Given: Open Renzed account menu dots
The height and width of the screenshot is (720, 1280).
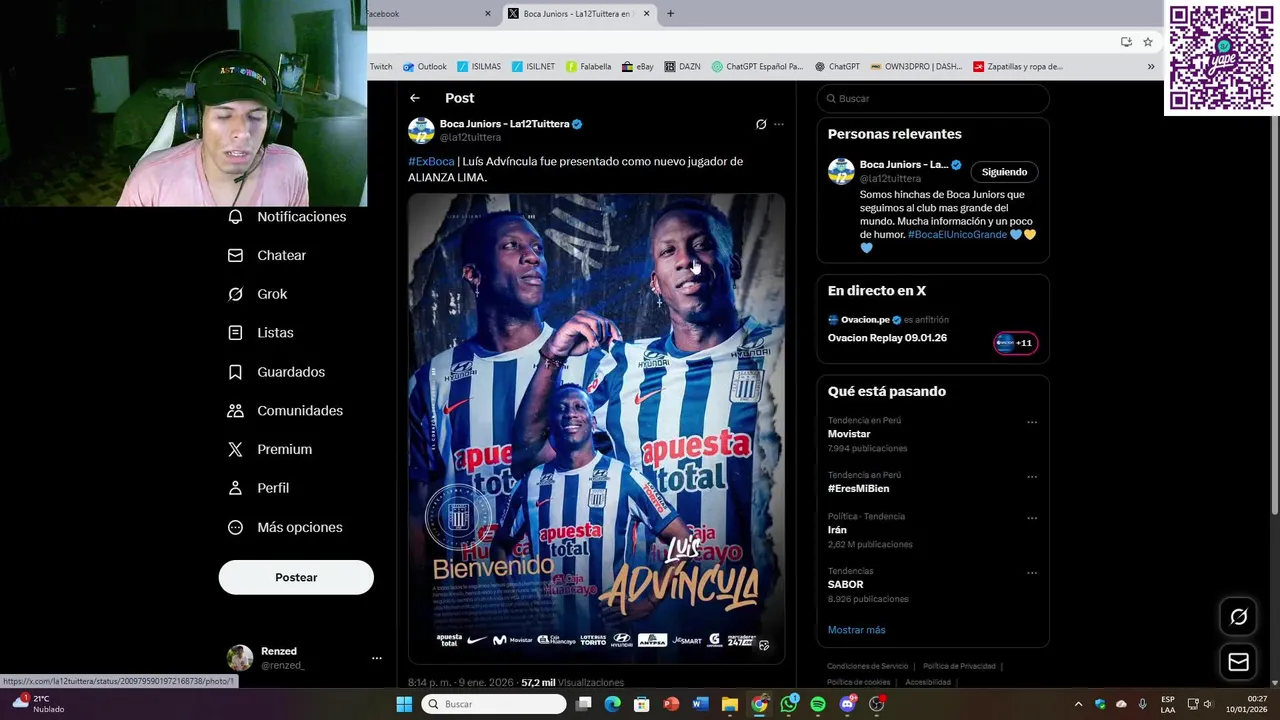Looking at the screenshot, I should pos(377,658).
